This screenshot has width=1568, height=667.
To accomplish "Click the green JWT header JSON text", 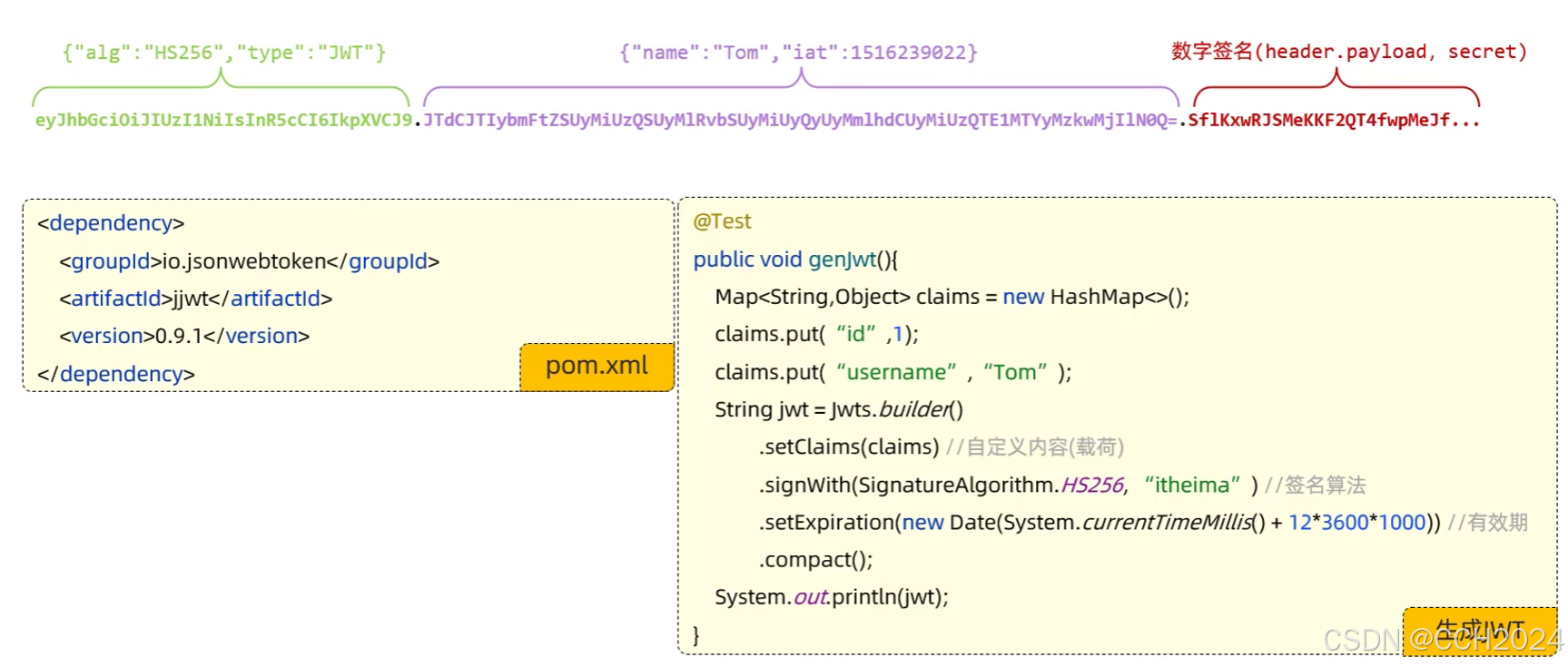I will click(224, 53).
